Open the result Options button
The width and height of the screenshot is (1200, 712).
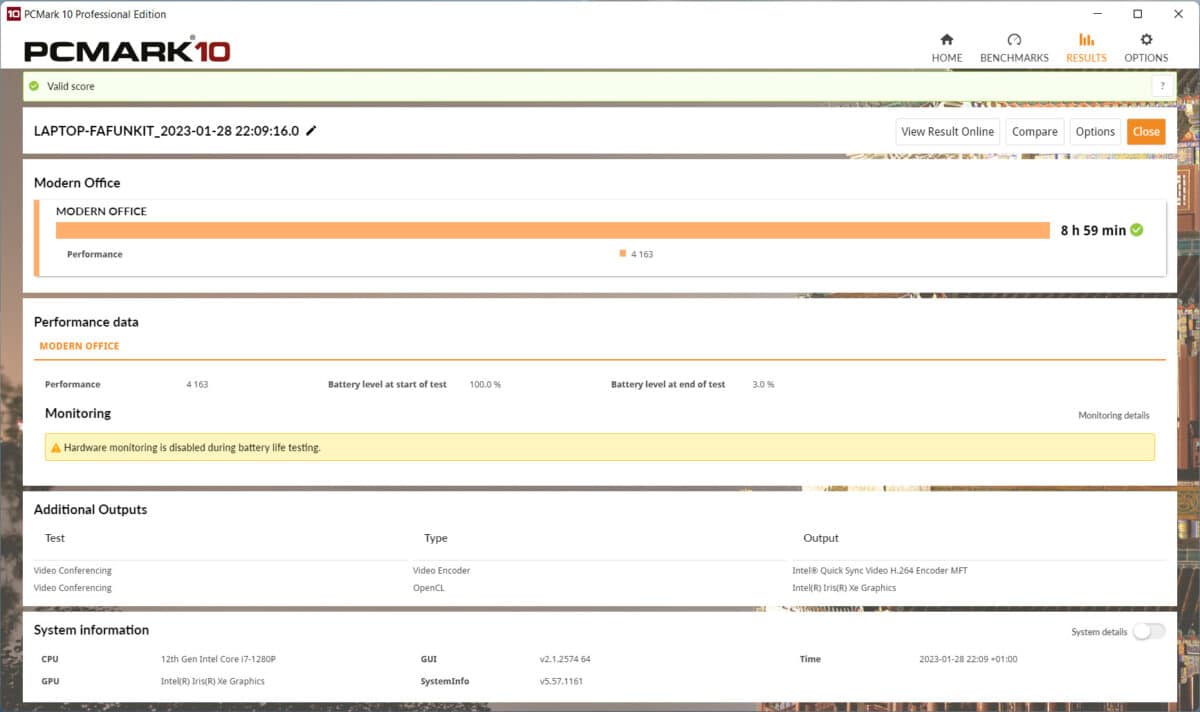(1095, 131)
